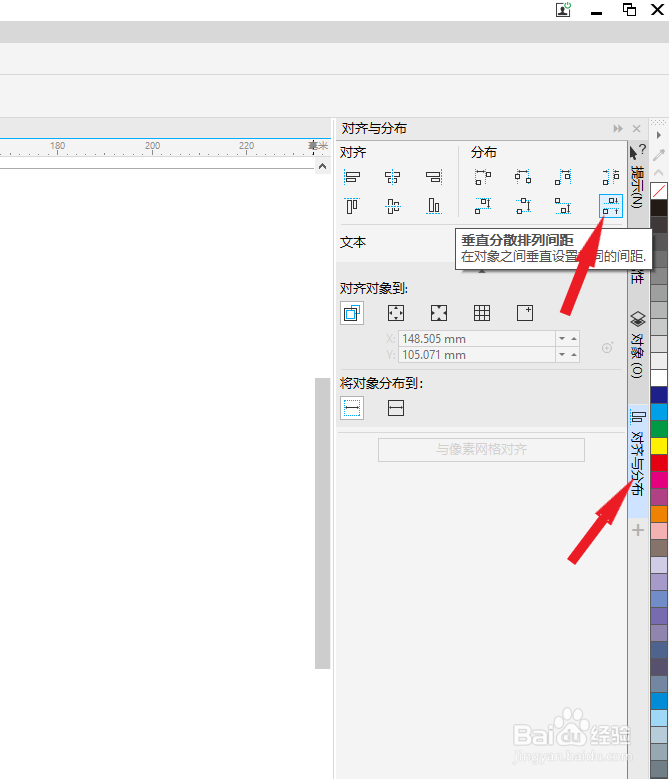Pick the black color swatch
This screenshot has width=669, height=779.
coord(659,208)
